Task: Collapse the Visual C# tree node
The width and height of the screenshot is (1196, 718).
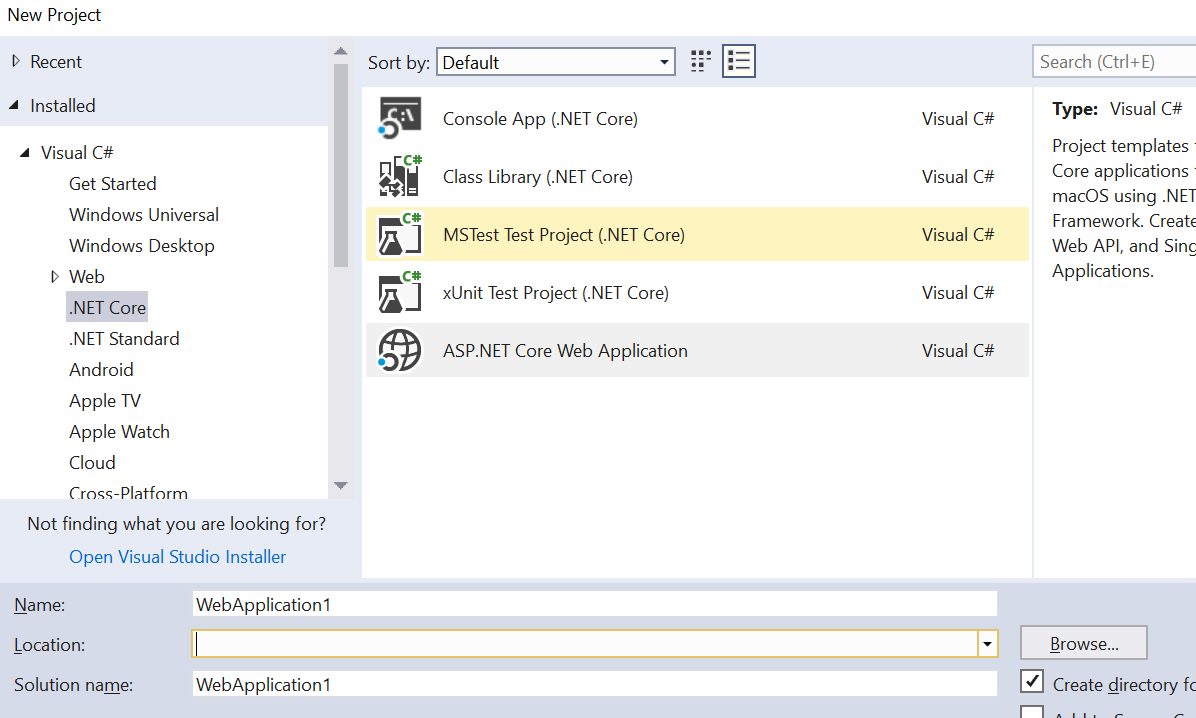Action: pos(24,153)
